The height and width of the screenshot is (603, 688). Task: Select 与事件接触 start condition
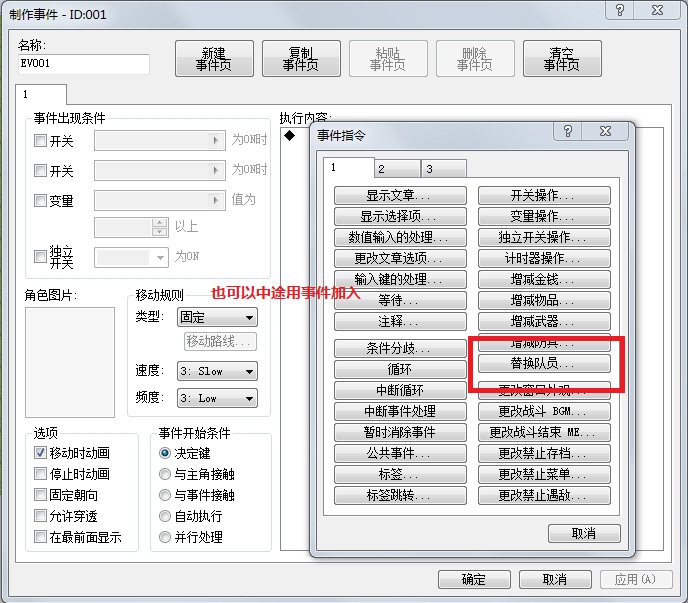coord(165,495)
